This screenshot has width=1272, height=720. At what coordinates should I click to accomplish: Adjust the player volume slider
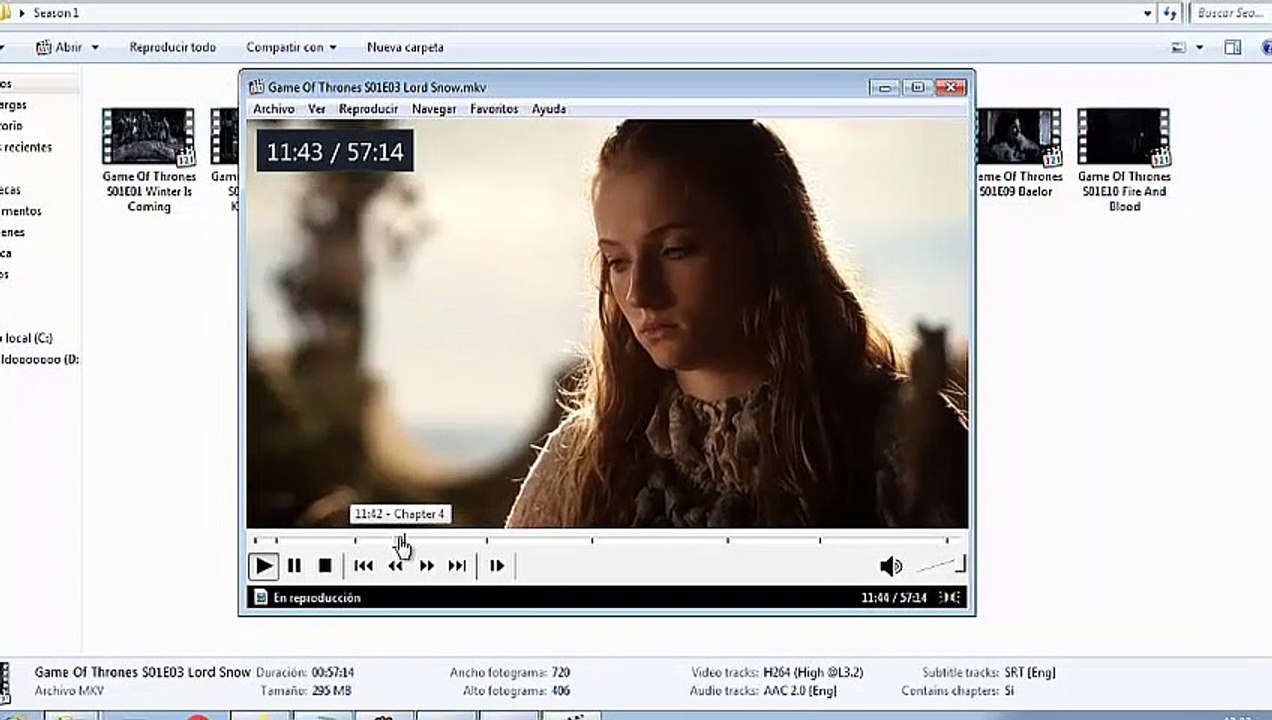click(x=941, y=567)
